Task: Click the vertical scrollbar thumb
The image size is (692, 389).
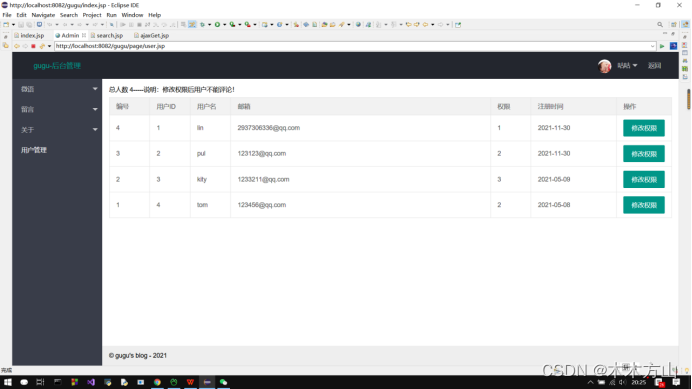Action: coord(688,99)
